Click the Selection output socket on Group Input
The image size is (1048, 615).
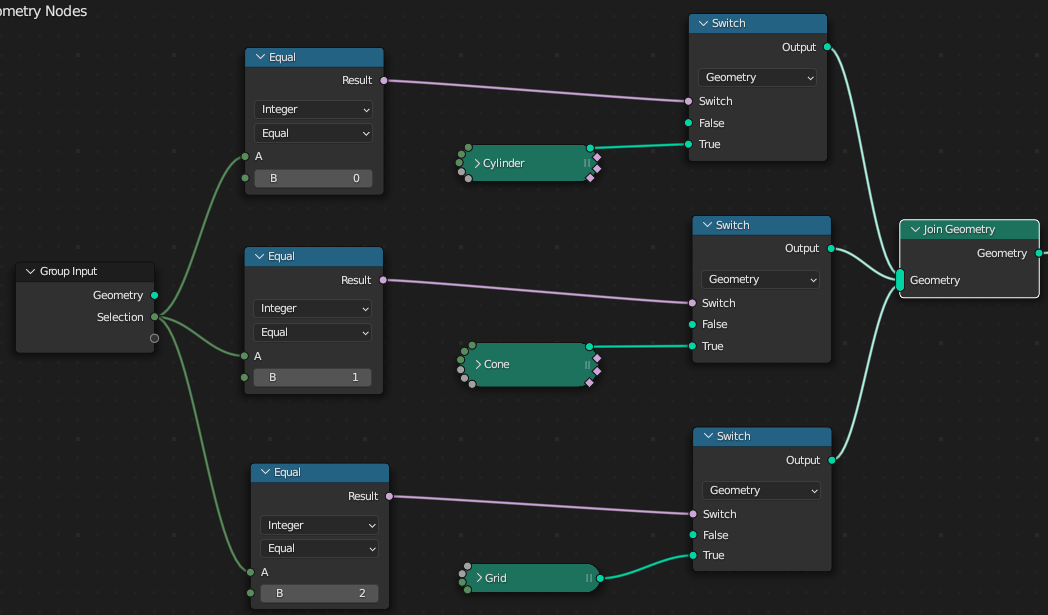154,317
